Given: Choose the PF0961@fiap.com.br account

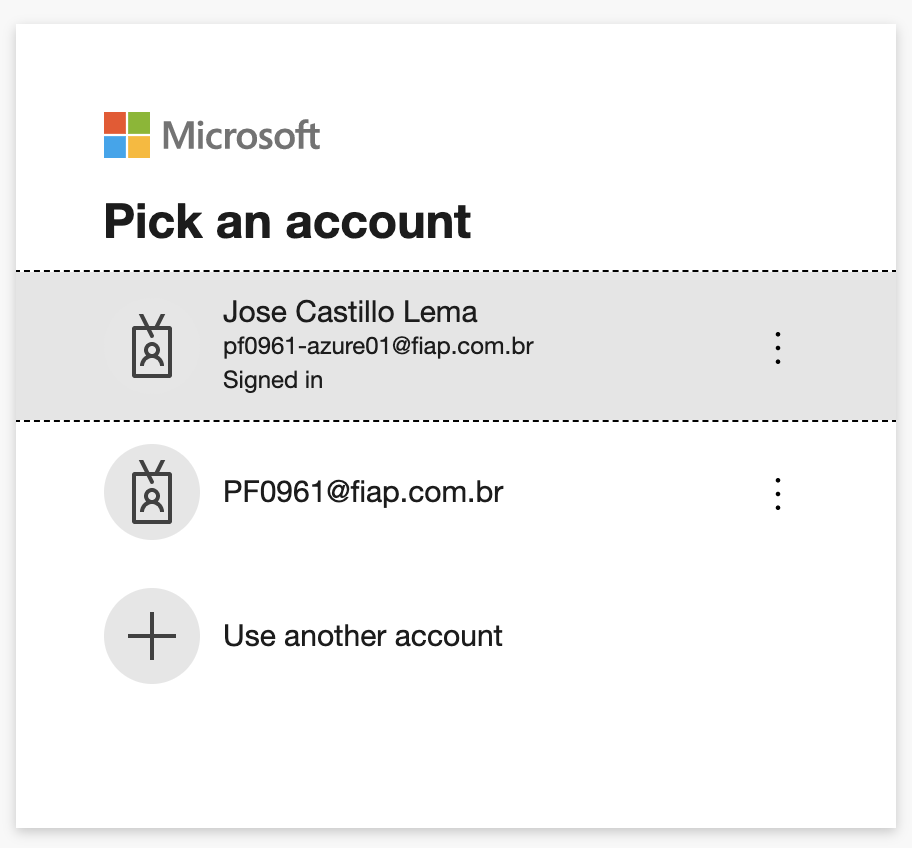Looking at the screenshot, I should tap(362, 492).
